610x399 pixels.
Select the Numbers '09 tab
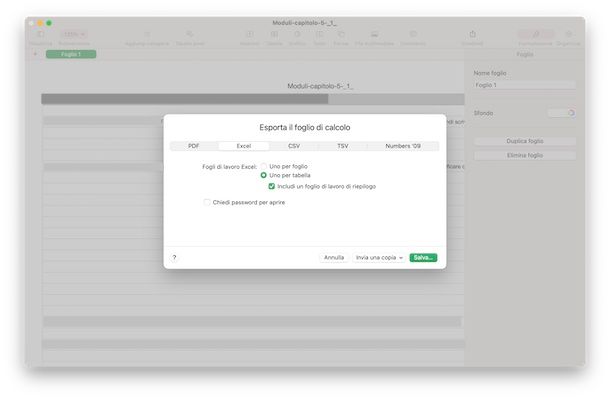tap(403, 146)
